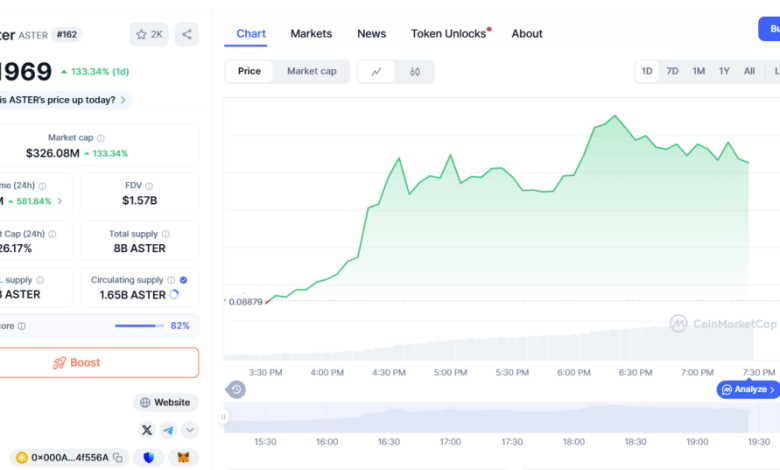Image resolution: width=780 pixels, height=470 pixels.
Task: Open the project Website link
Action: coord(165,402)
